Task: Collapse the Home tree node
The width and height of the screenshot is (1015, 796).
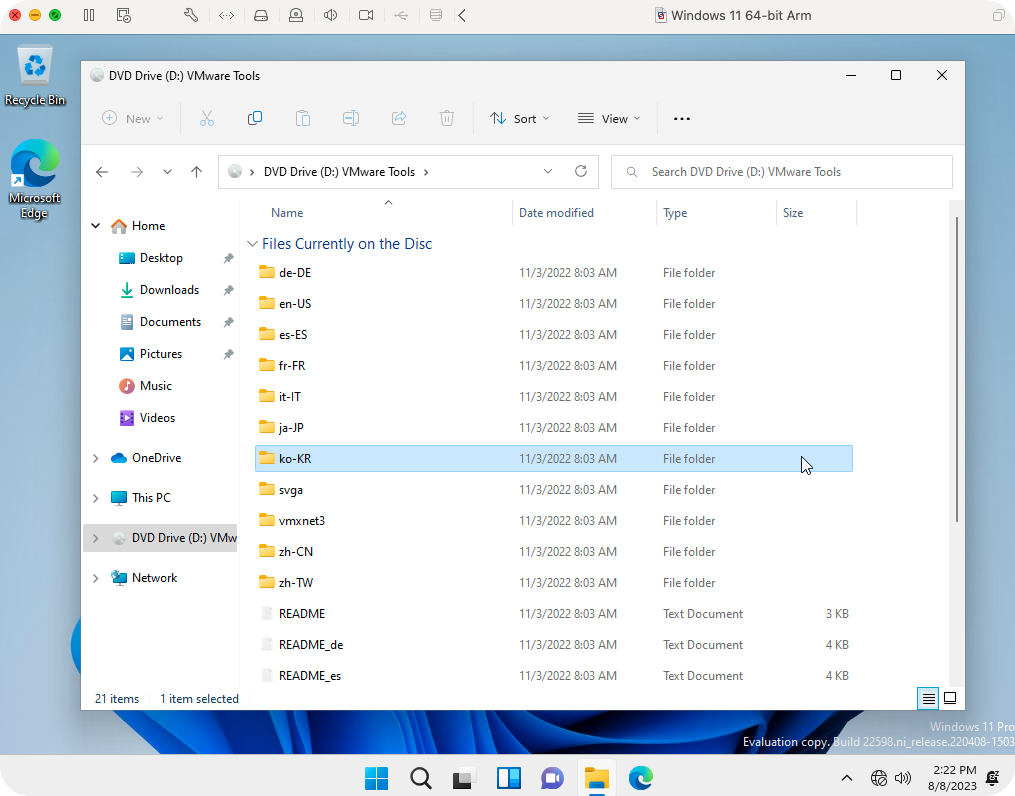Action: click(96, 226)
